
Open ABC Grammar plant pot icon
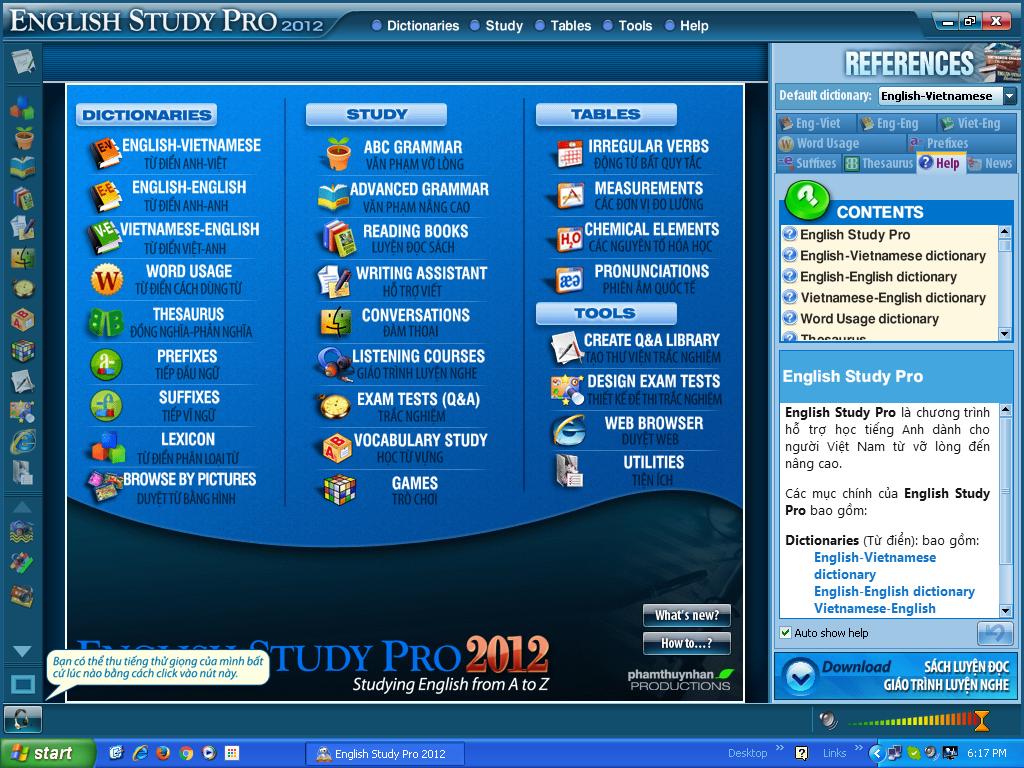point(338,154)
